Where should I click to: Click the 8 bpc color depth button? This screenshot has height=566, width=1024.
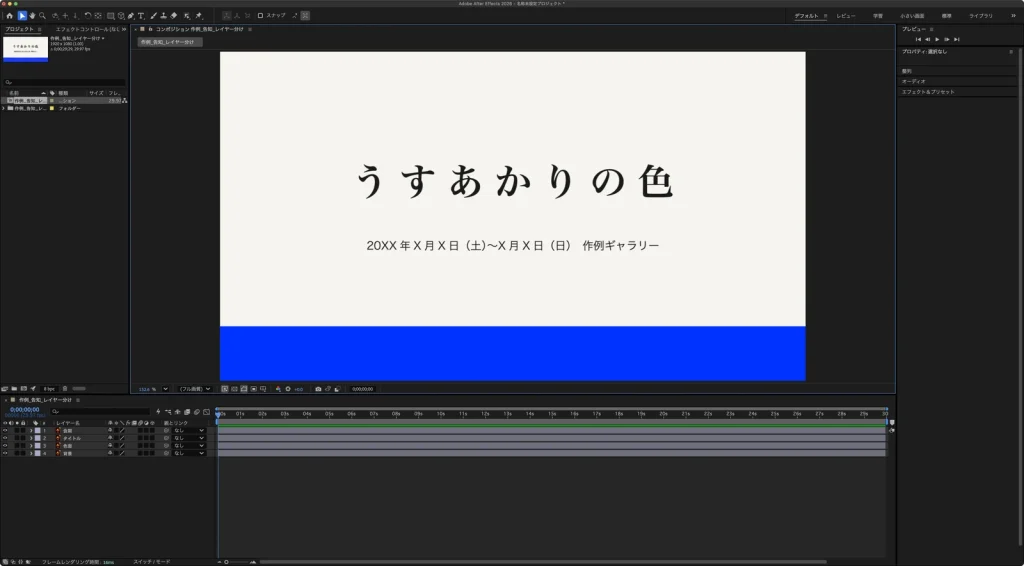49,389
